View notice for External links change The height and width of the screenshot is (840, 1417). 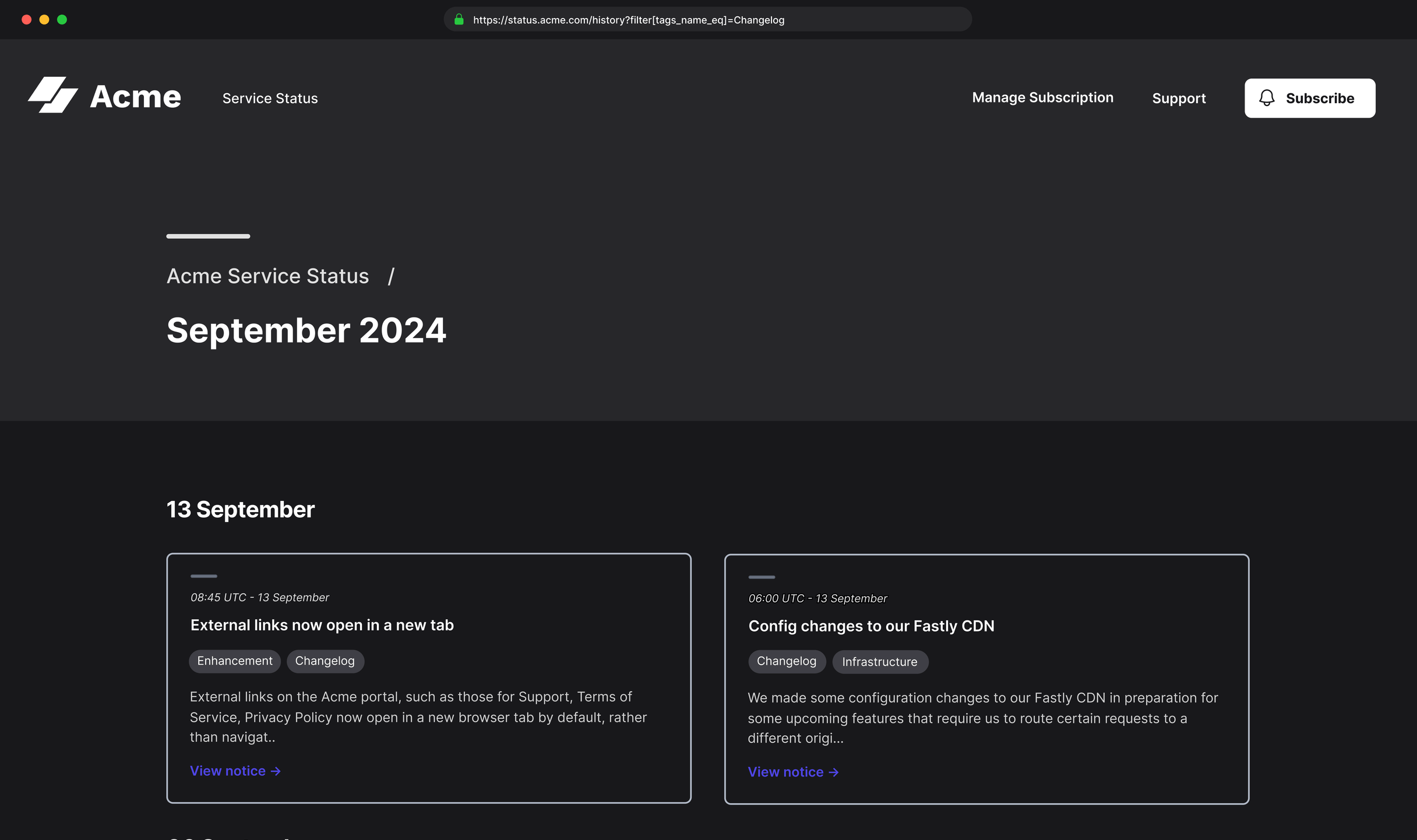click(228, 771)
